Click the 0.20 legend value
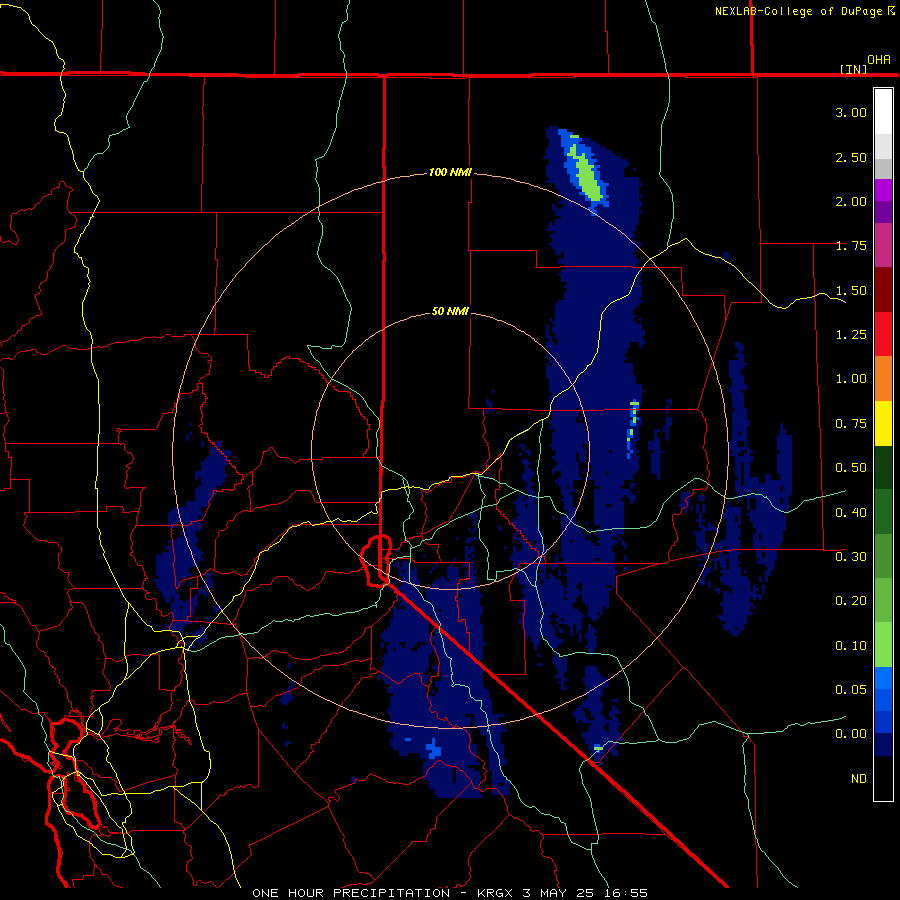This screenshot has height=900, width=900. tap(851, 600)
